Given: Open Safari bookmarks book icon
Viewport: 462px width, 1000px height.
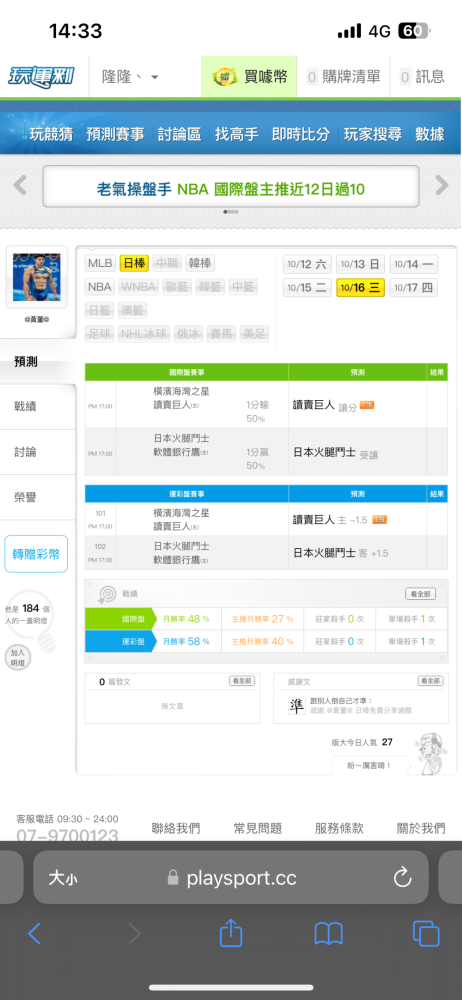Looking at the screenshot, I should pyautogui.click(x=329, y=934).
